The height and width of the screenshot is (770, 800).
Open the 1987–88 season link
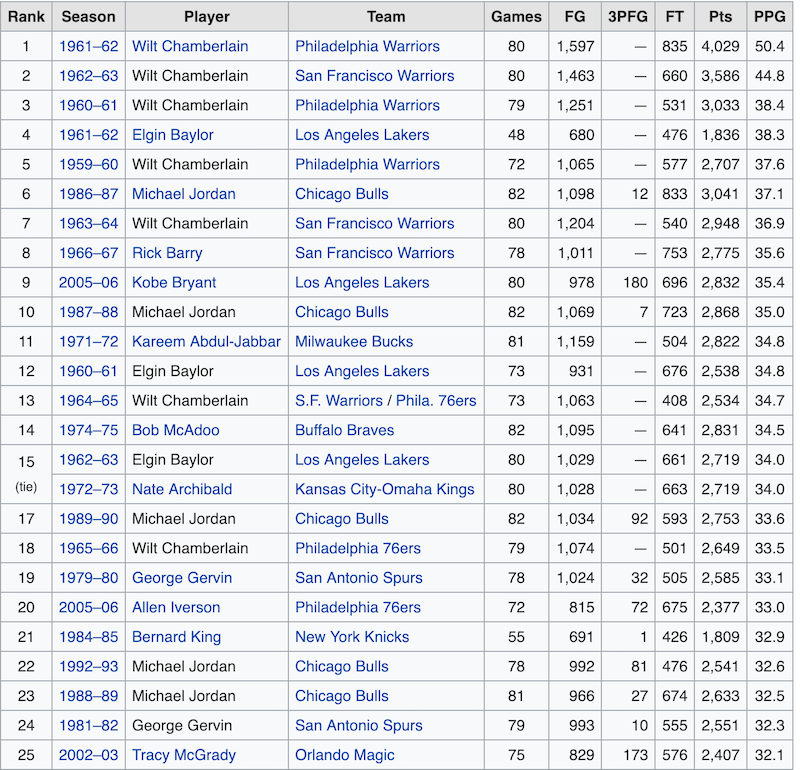(x=88, y=312)
